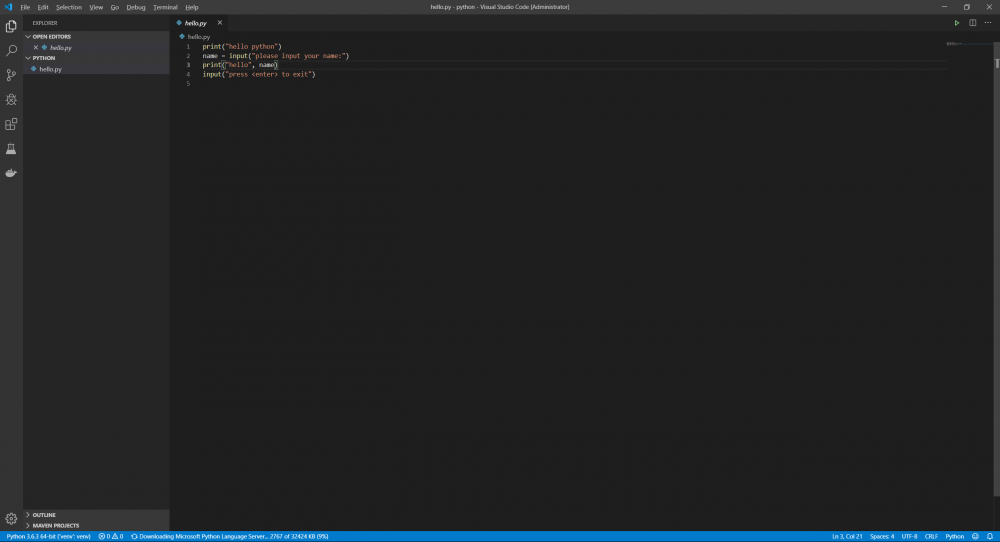Viewport: 1000px width, 542px height.
Task: Open the Manage gear icon
Action: [11, 518]
